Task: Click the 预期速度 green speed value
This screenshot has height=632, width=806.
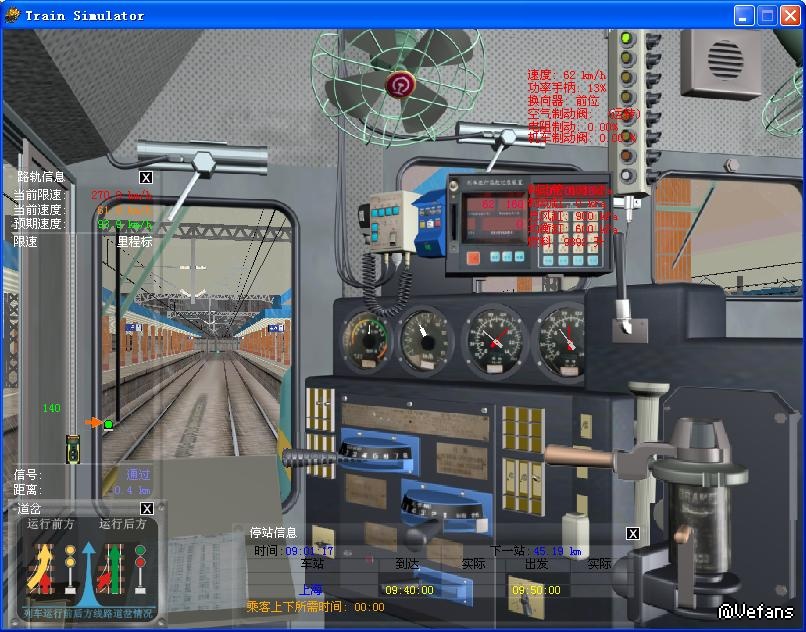Action: click(x=125, y=224)
